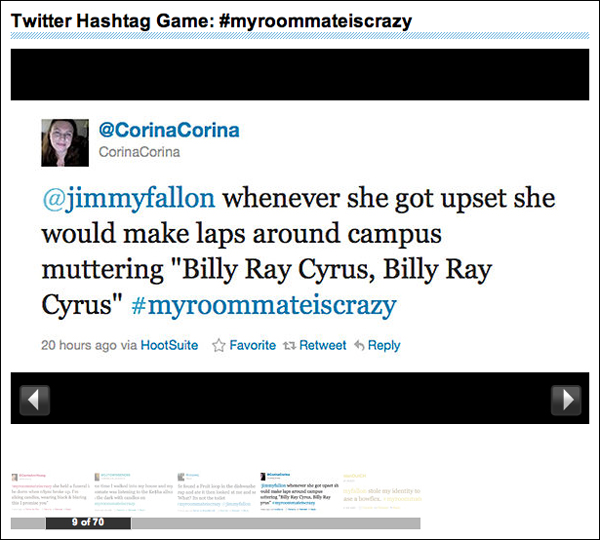Click the Reply text label
This screenshot has width=600, height=540.
tap(384, 345)
